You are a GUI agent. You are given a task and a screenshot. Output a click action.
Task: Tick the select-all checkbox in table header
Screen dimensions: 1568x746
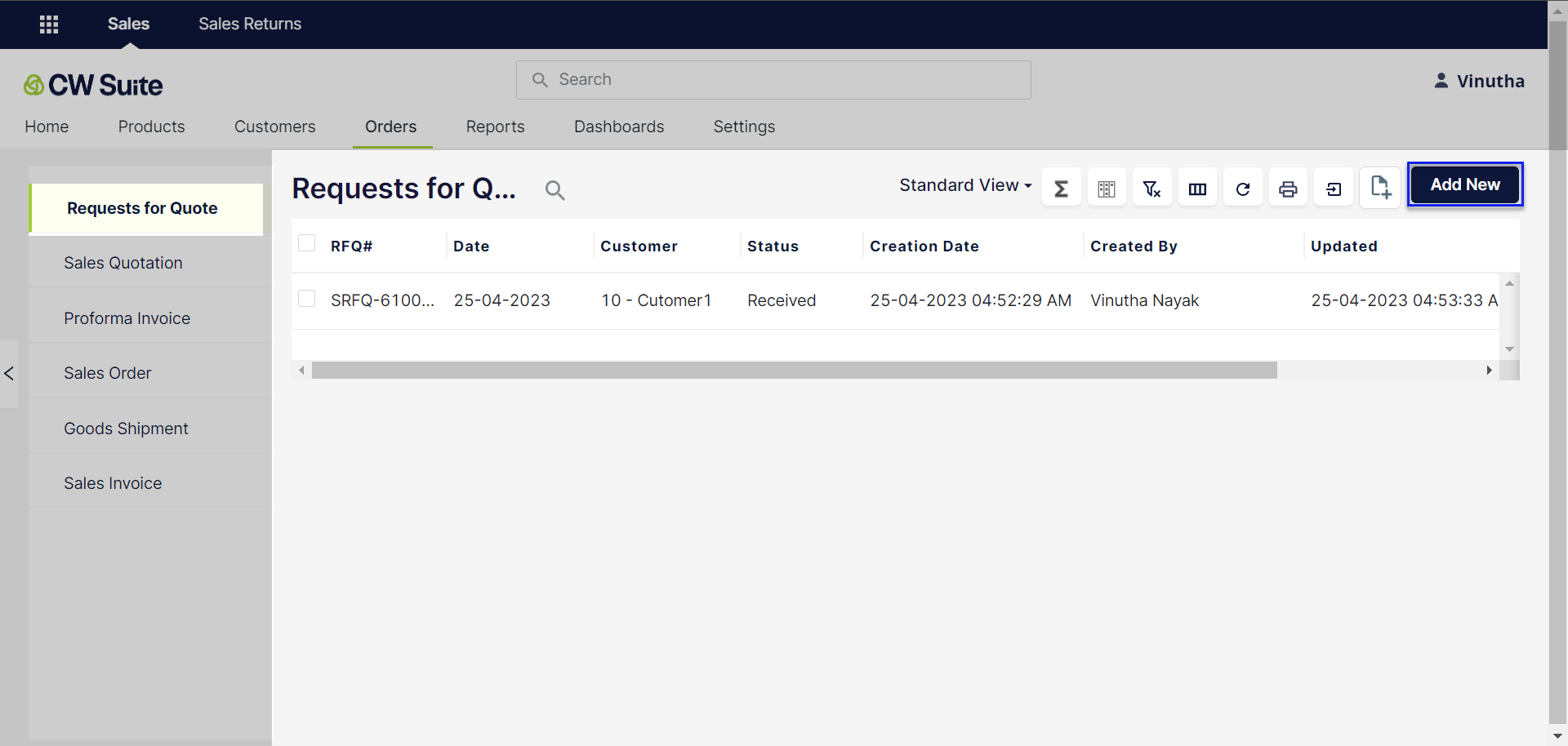[x=307, y=243]
